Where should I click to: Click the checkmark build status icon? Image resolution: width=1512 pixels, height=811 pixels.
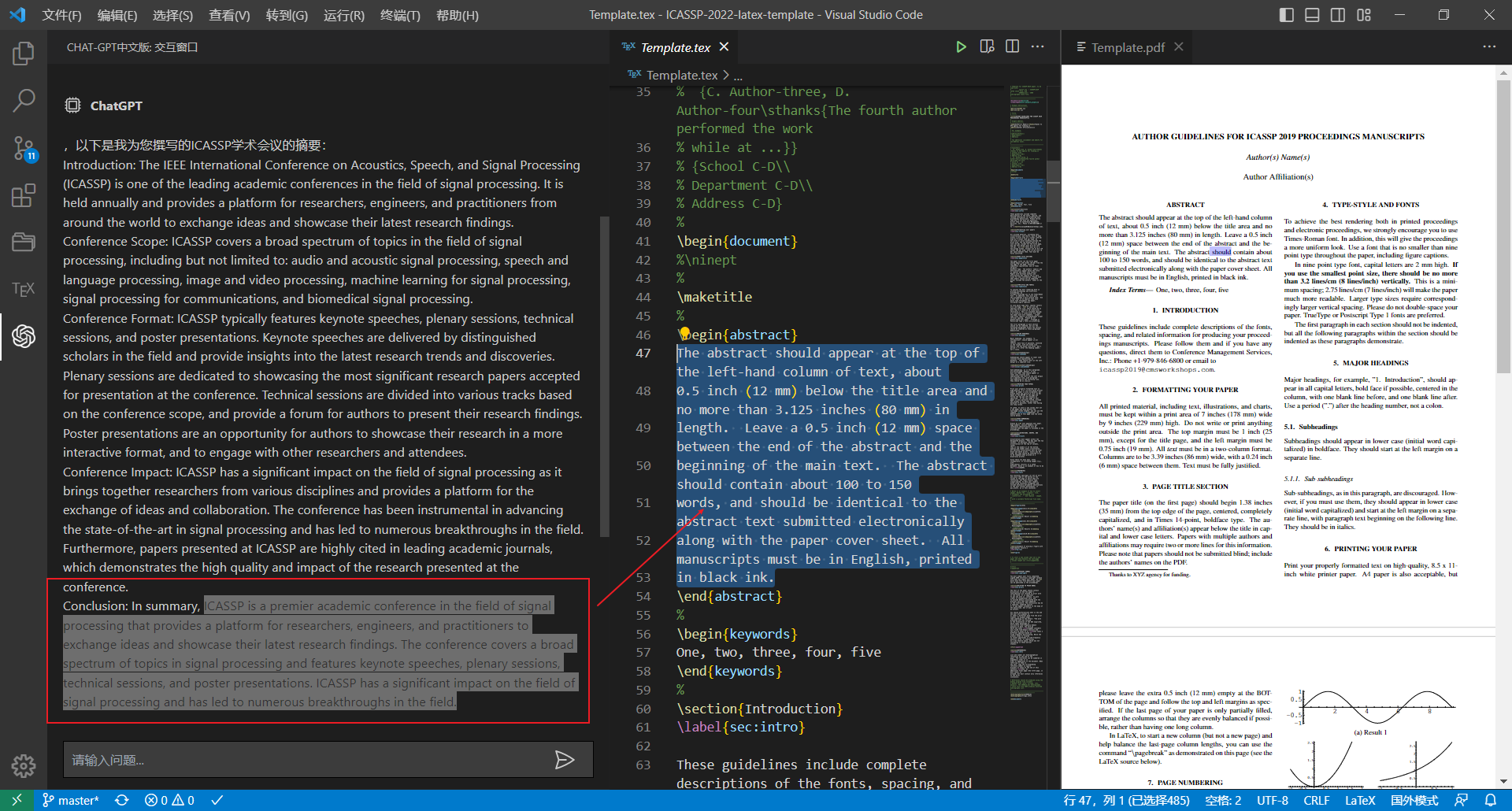tap(217, 800)
